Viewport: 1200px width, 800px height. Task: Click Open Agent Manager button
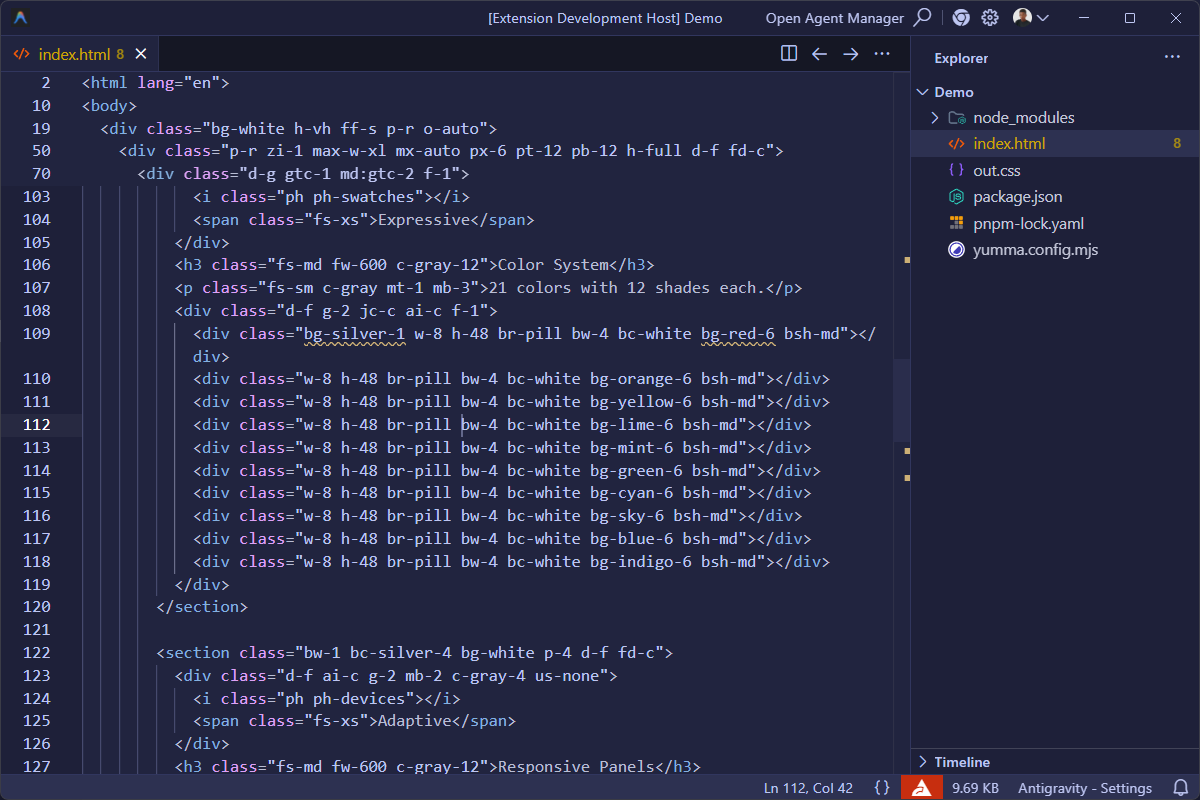pos(834,18)
